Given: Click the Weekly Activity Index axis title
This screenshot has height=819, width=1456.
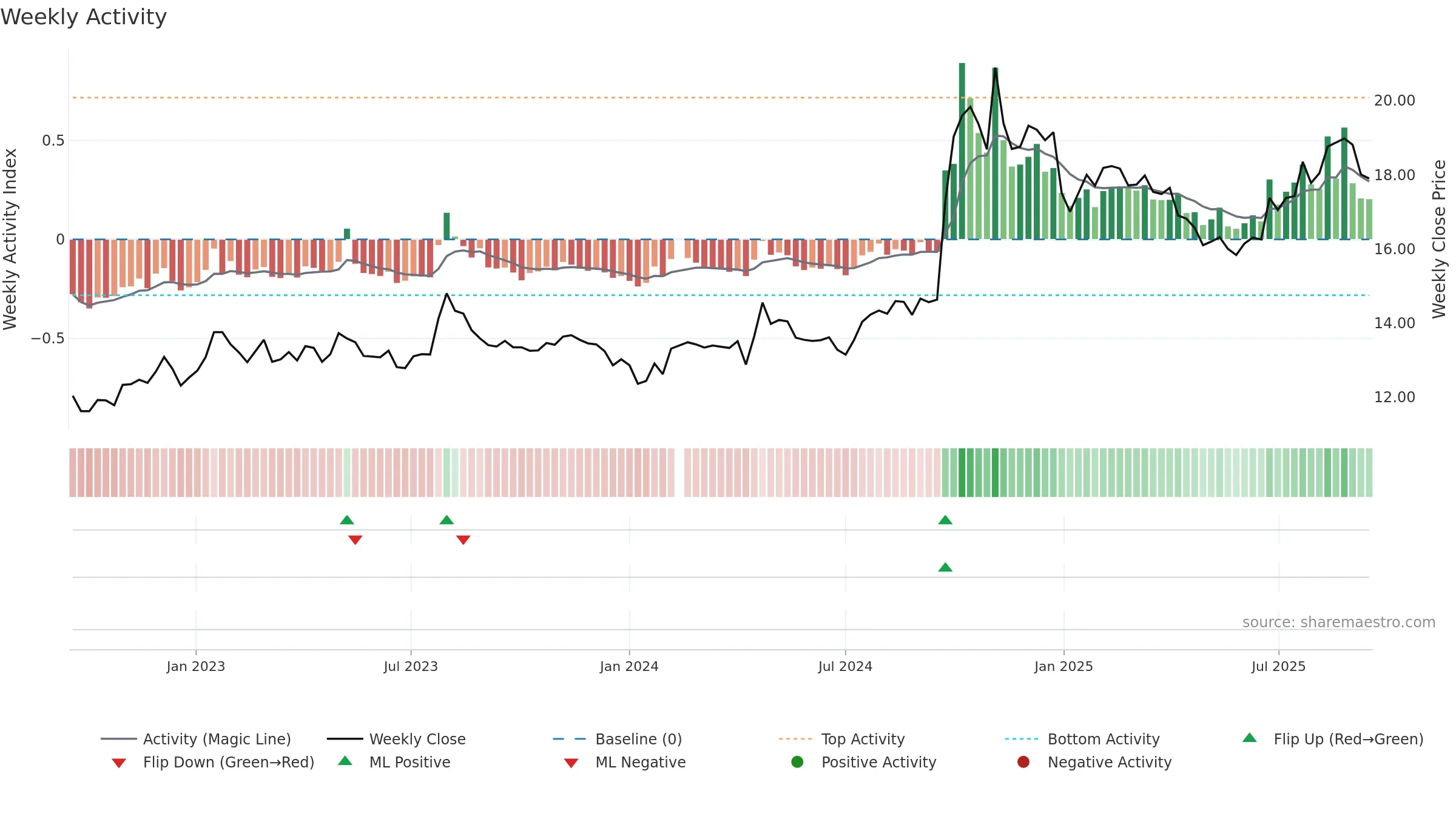Looking at the screenshot, I should 10,239.
